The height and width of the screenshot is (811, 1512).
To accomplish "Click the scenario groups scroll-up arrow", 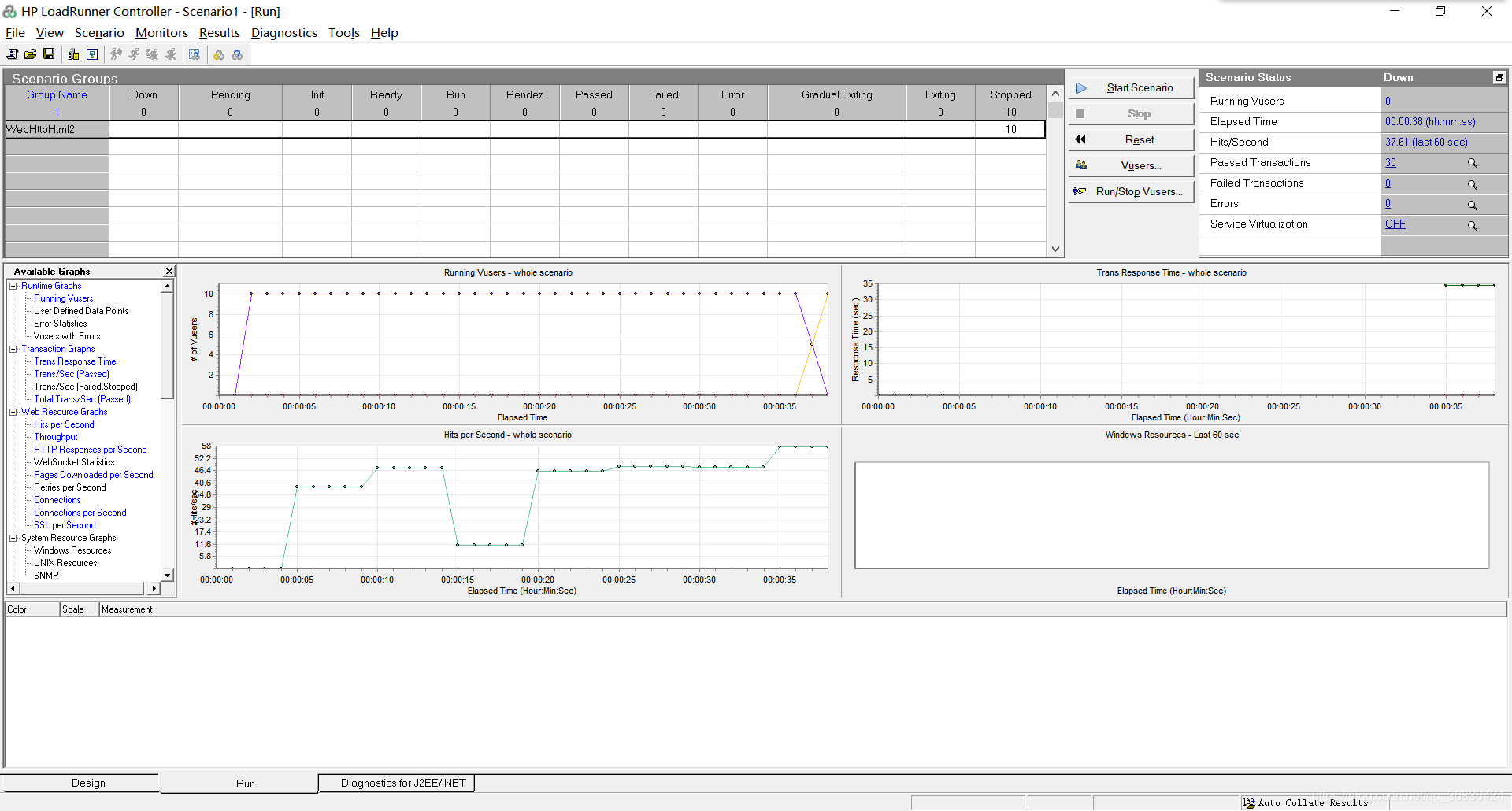I will point(1055,93).
